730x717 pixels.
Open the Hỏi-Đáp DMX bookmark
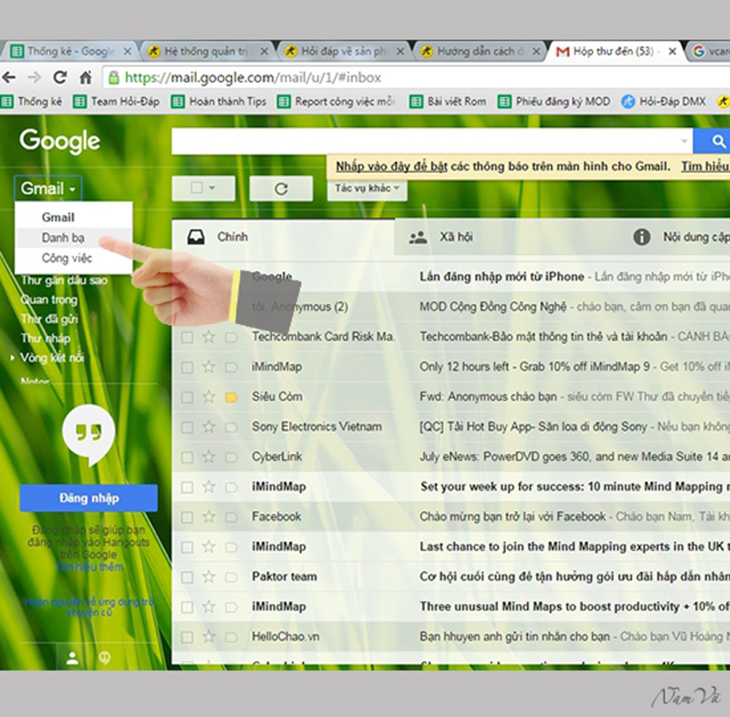pos(663,101)
